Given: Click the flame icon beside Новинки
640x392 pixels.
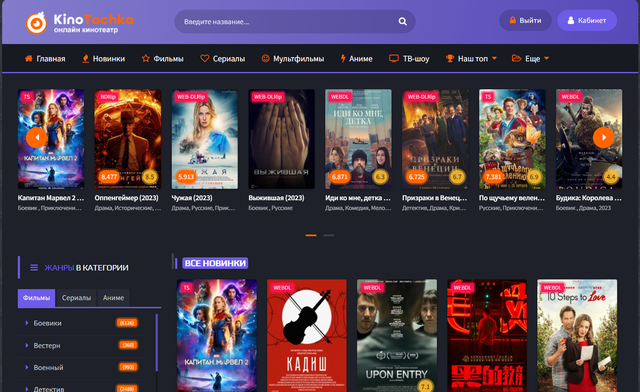Looking at the screenshot, I should [x=85, y=58].
